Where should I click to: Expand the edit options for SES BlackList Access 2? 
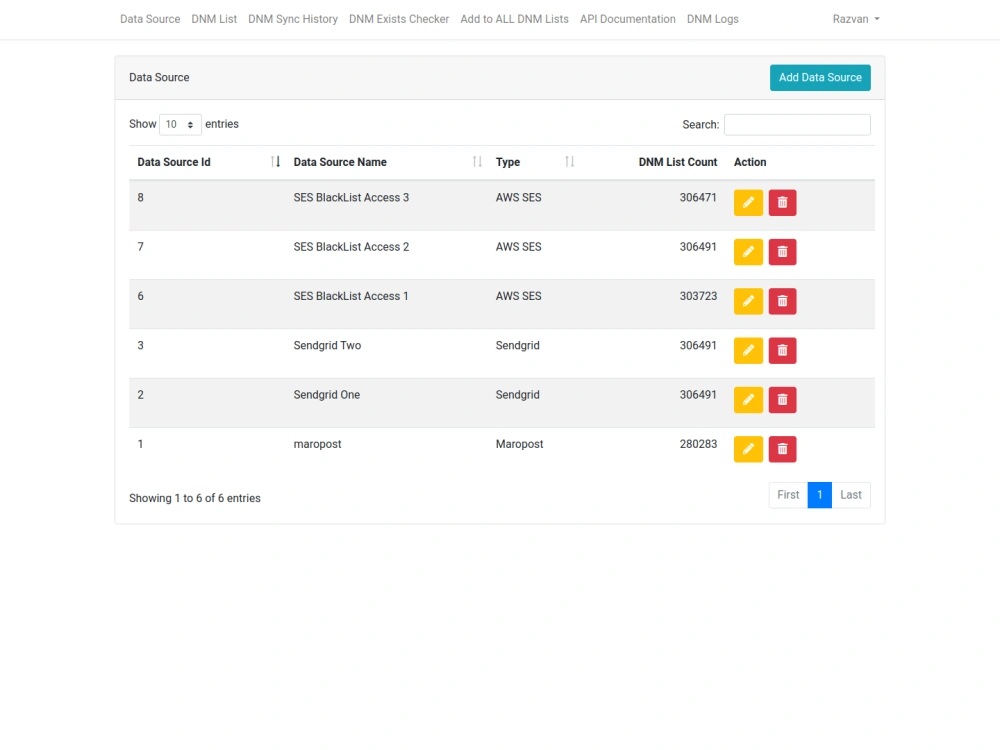[x=748, y=251]
